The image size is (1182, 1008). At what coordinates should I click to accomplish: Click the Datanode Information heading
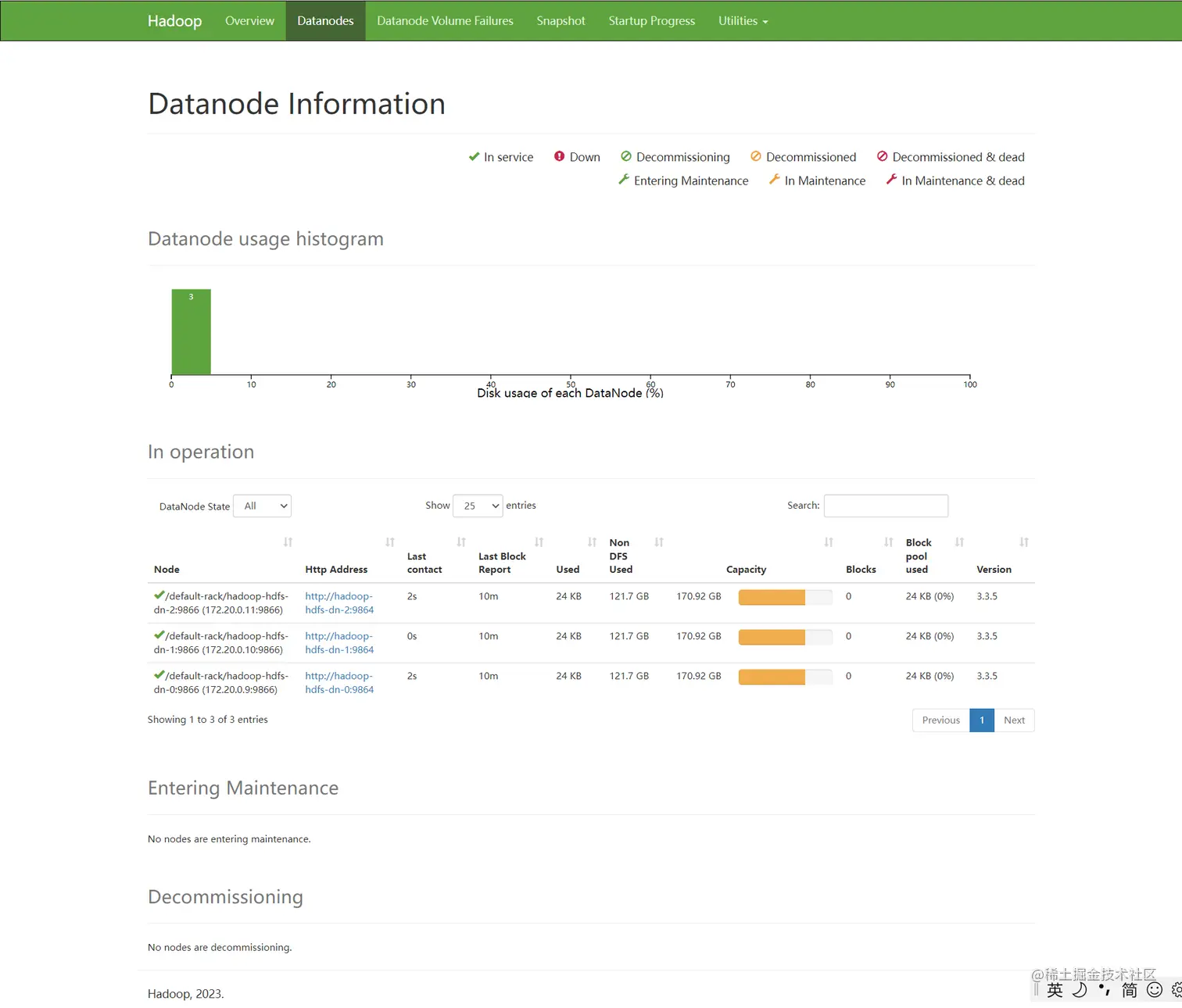point(297,104)
